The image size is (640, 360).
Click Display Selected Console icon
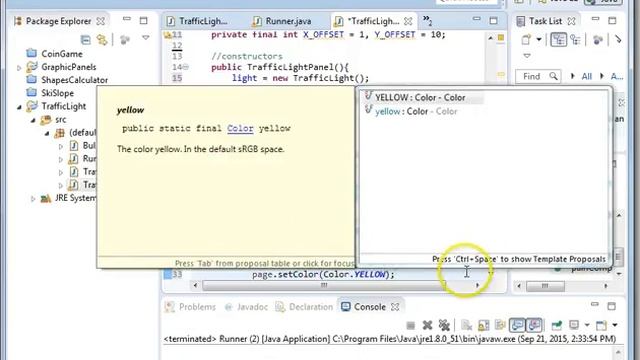pyautogui.click(x=574, y=325)
